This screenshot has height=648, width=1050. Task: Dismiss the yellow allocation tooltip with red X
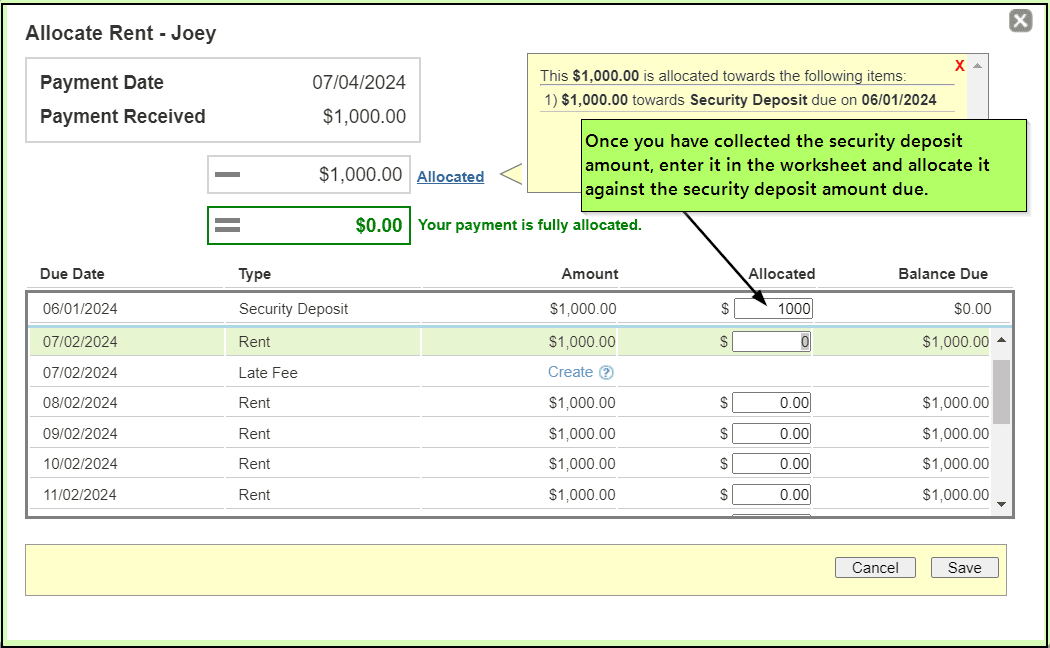click(x=959, y=66)
